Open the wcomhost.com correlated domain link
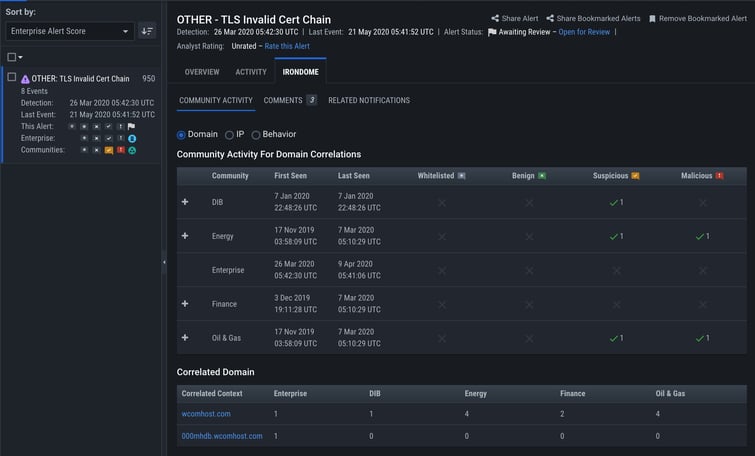755x456 pixels. point(206,414)
